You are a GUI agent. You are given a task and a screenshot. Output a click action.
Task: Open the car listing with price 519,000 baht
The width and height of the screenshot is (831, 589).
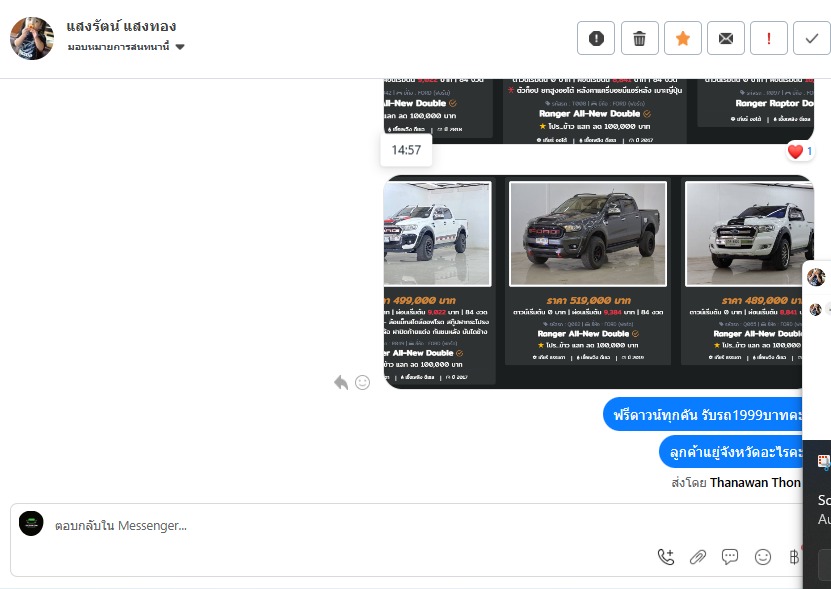click(588, 271)
